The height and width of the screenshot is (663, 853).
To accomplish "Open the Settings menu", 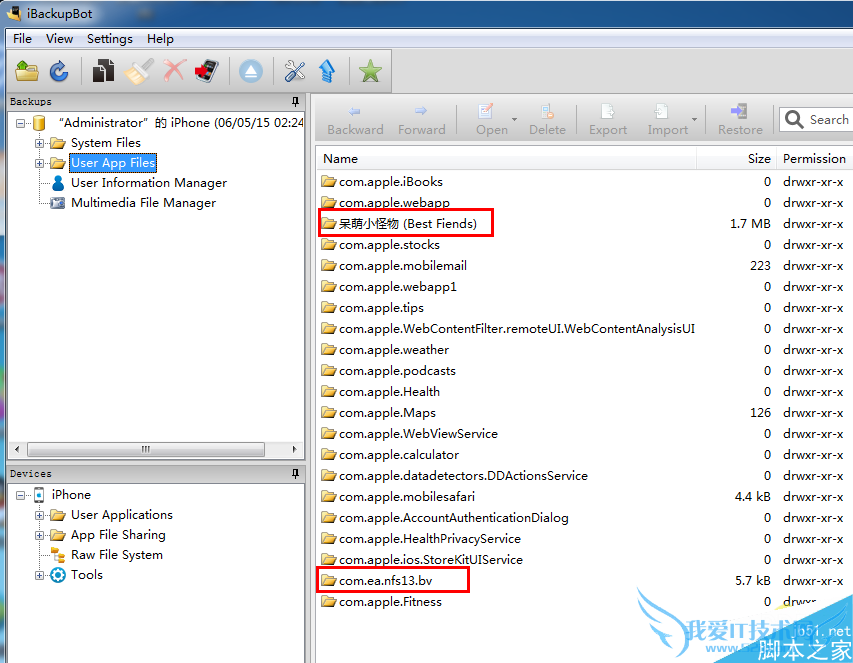I will pyautogui.click(x=109, y=39).
